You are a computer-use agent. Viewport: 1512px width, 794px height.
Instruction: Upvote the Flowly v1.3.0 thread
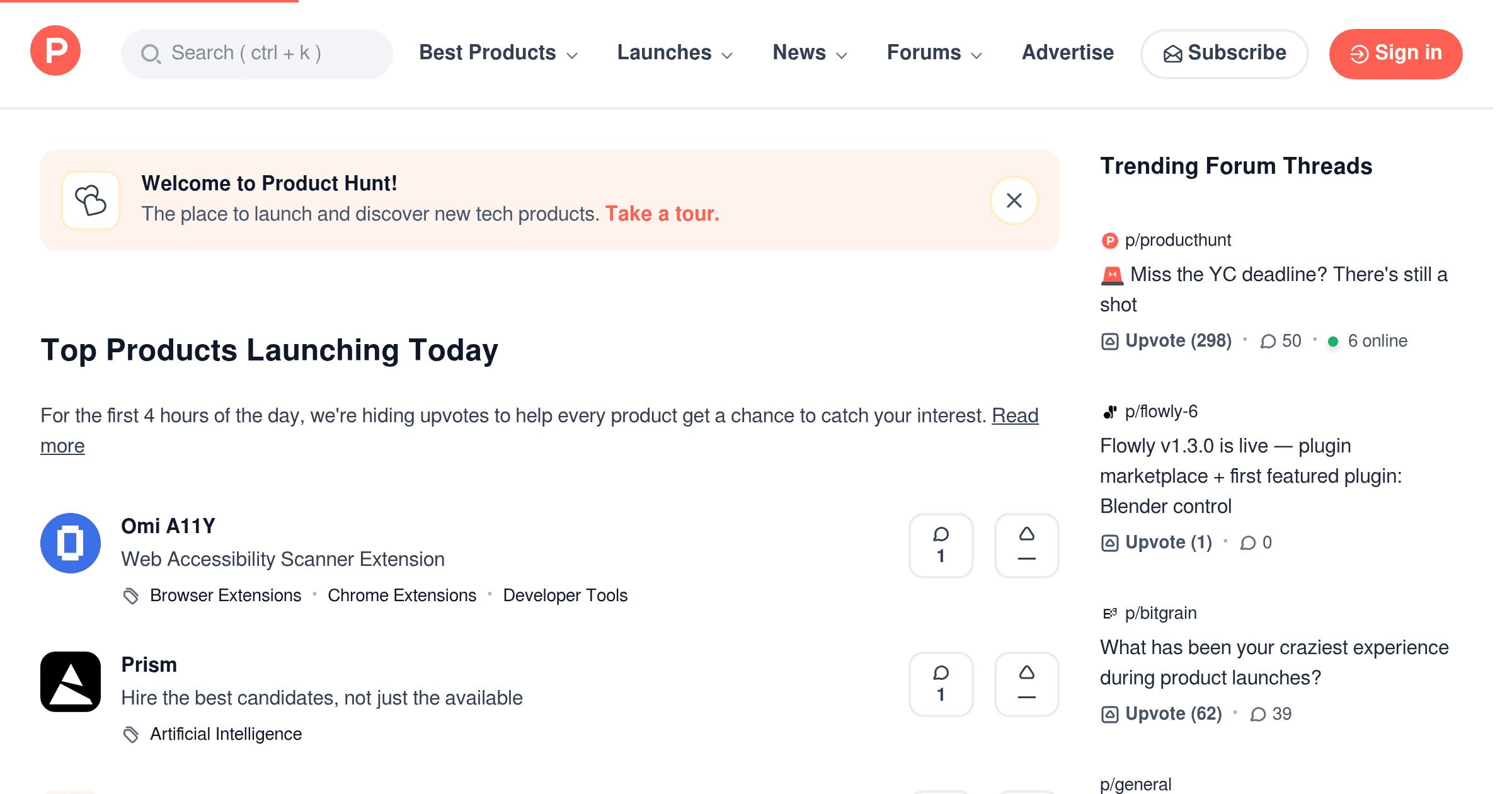click(x=1157, y=543)
